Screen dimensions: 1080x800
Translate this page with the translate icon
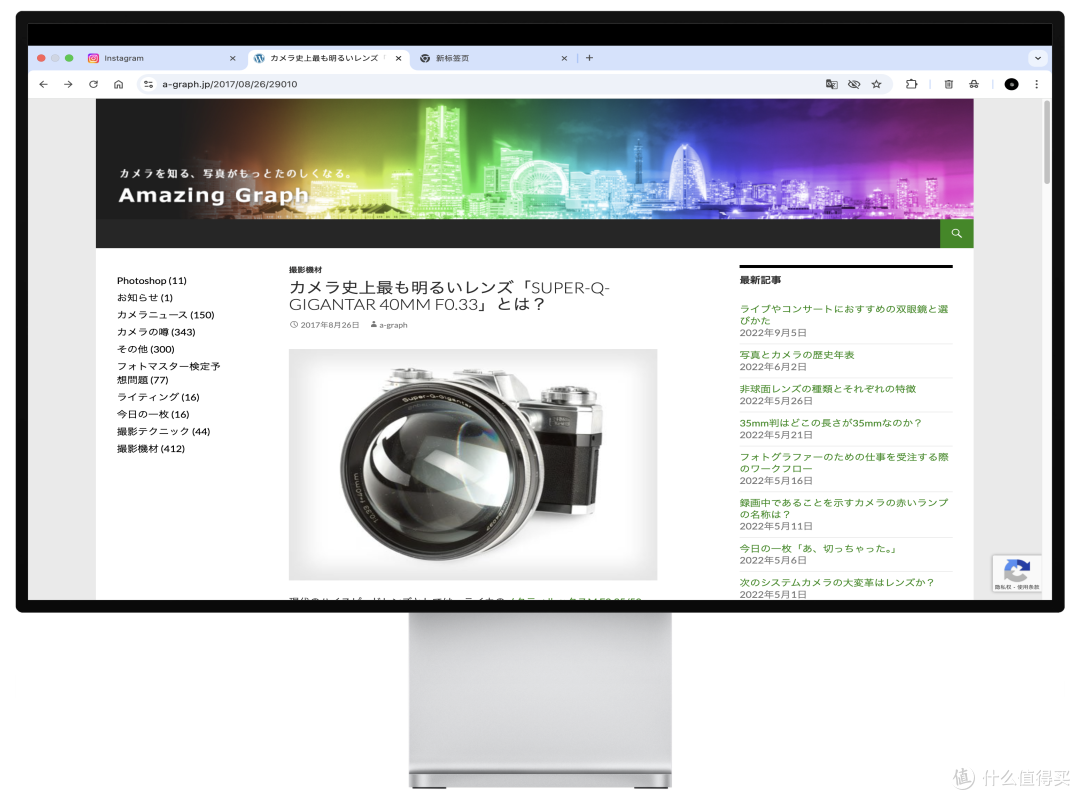831,84
